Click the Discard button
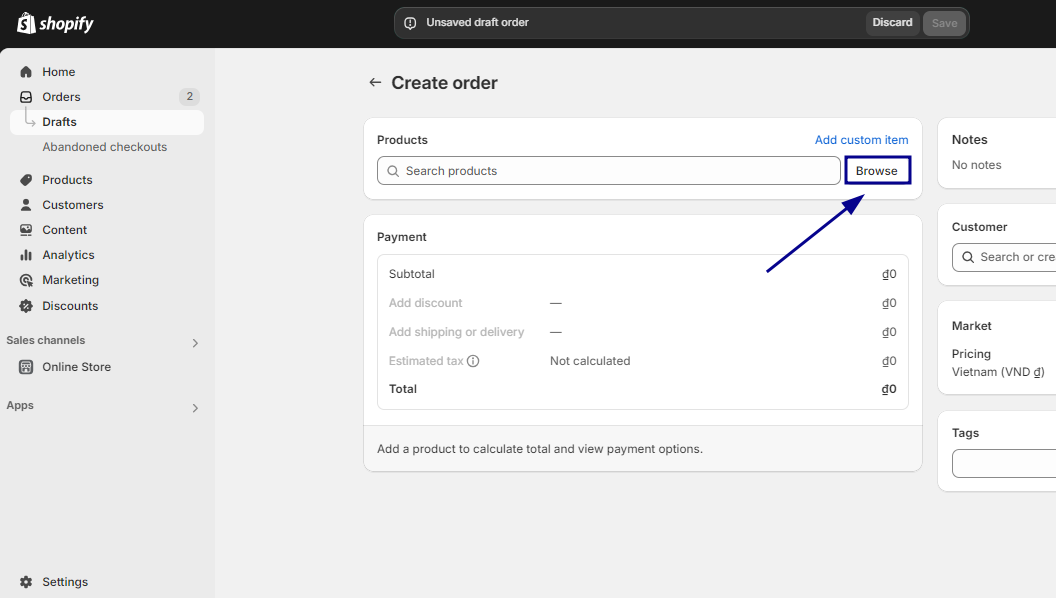The height and width of the screenshot is (598, 1056). tap(892, 23)
